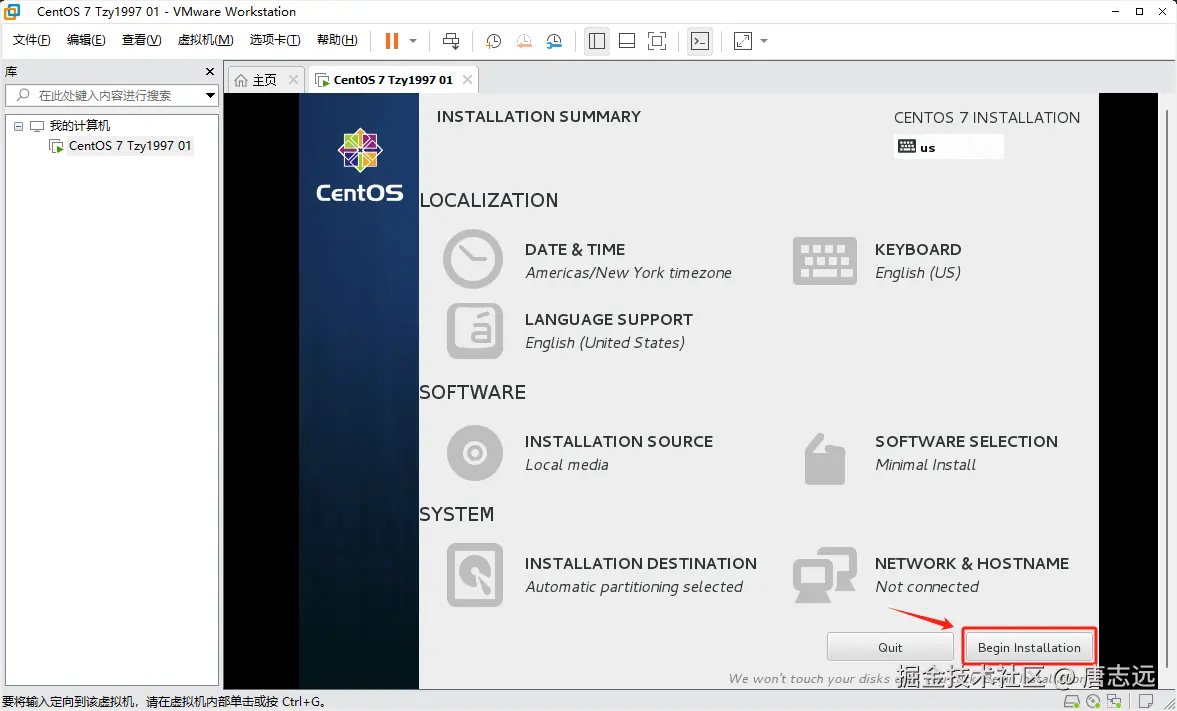The image size is (1177, 711).
Task: Click the CentOS logo
Action: point(360,166)
